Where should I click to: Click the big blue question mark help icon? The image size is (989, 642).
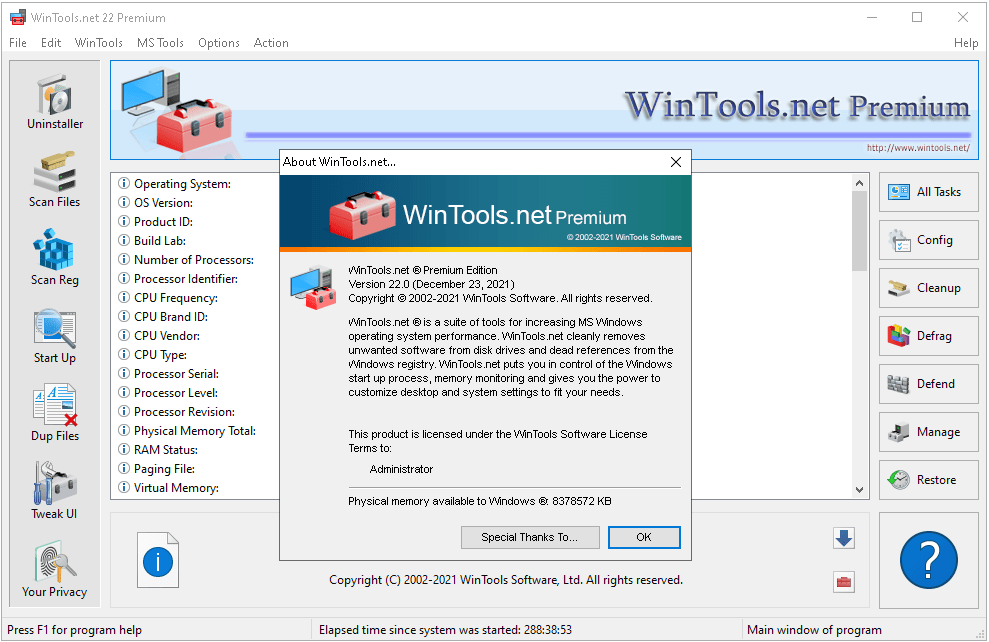pos(928,560)
